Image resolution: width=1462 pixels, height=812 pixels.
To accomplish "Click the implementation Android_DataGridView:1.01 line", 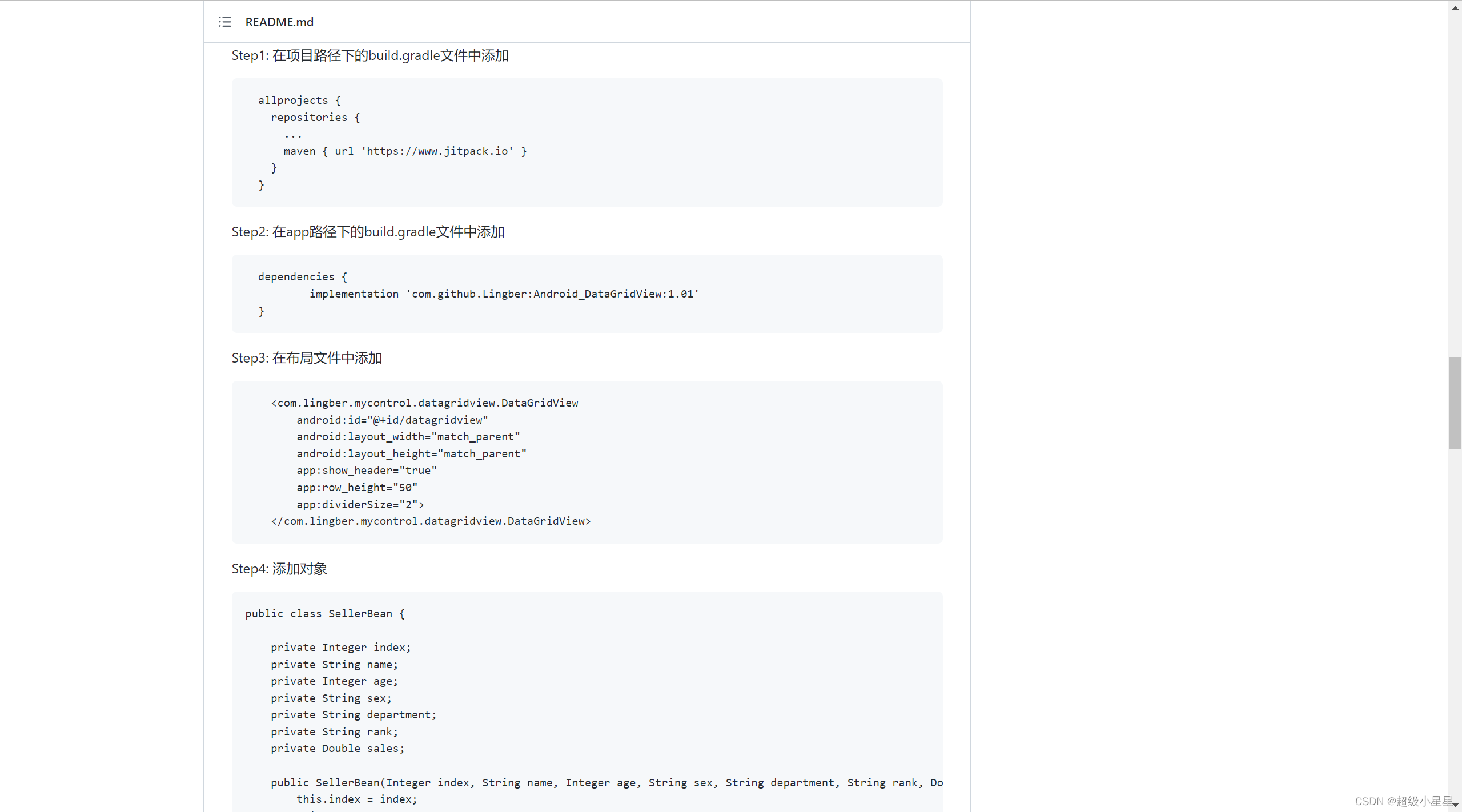I will (x=504, y=294).
